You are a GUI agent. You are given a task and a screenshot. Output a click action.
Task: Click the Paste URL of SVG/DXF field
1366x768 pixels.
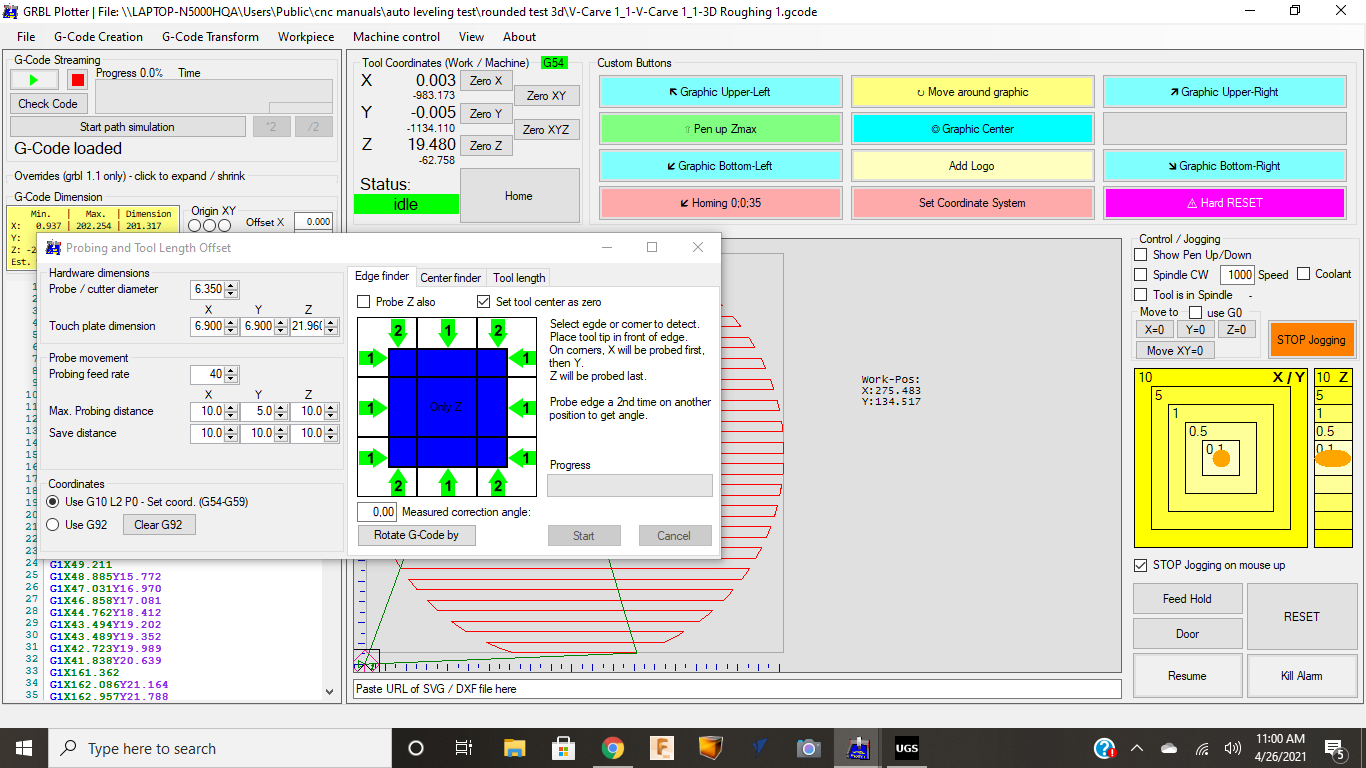click(737, 689)
